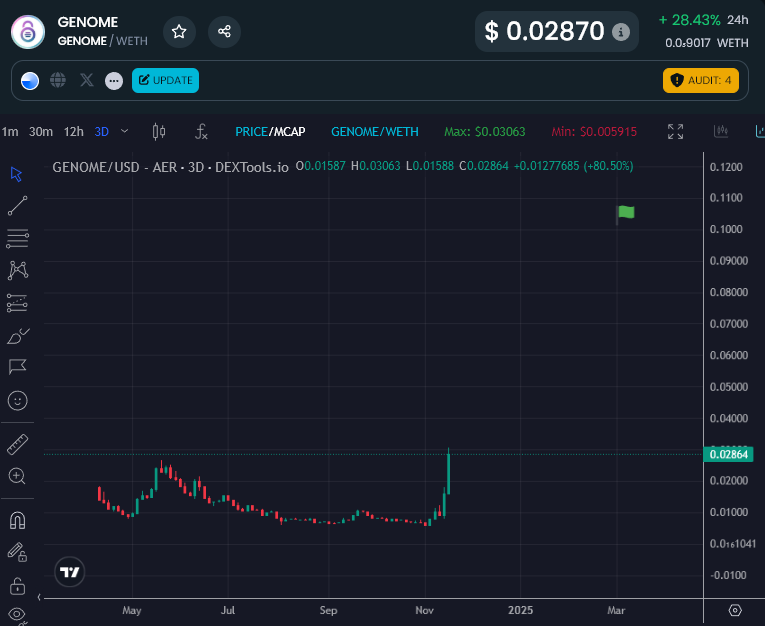Click the 0.02864 current price label
The image size is (765, 626).
click(728, 455)
